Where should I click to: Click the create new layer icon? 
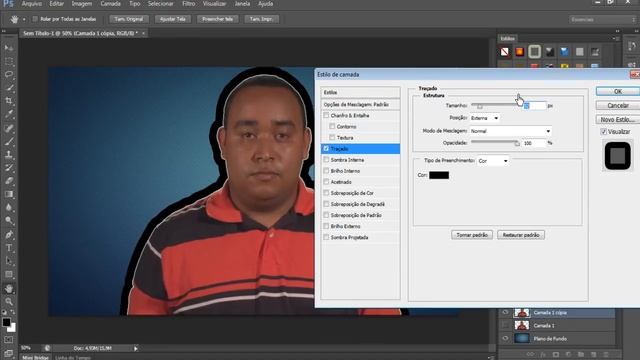593,354
